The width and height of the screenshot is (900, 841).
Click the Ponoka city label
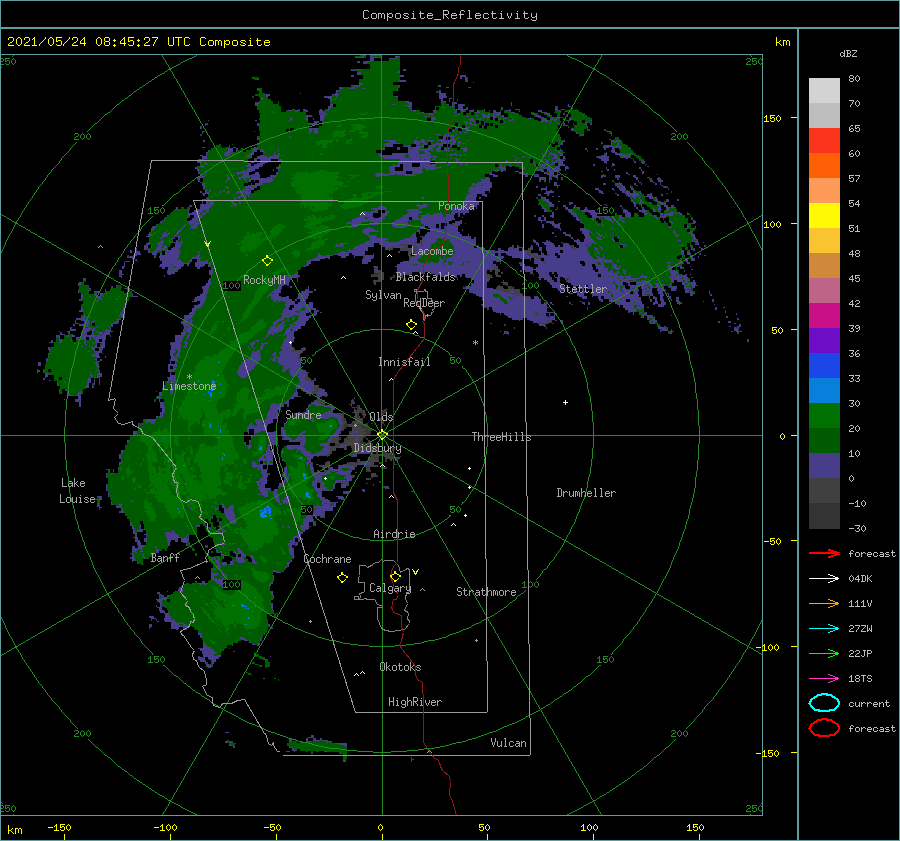(x=456, y=206)
